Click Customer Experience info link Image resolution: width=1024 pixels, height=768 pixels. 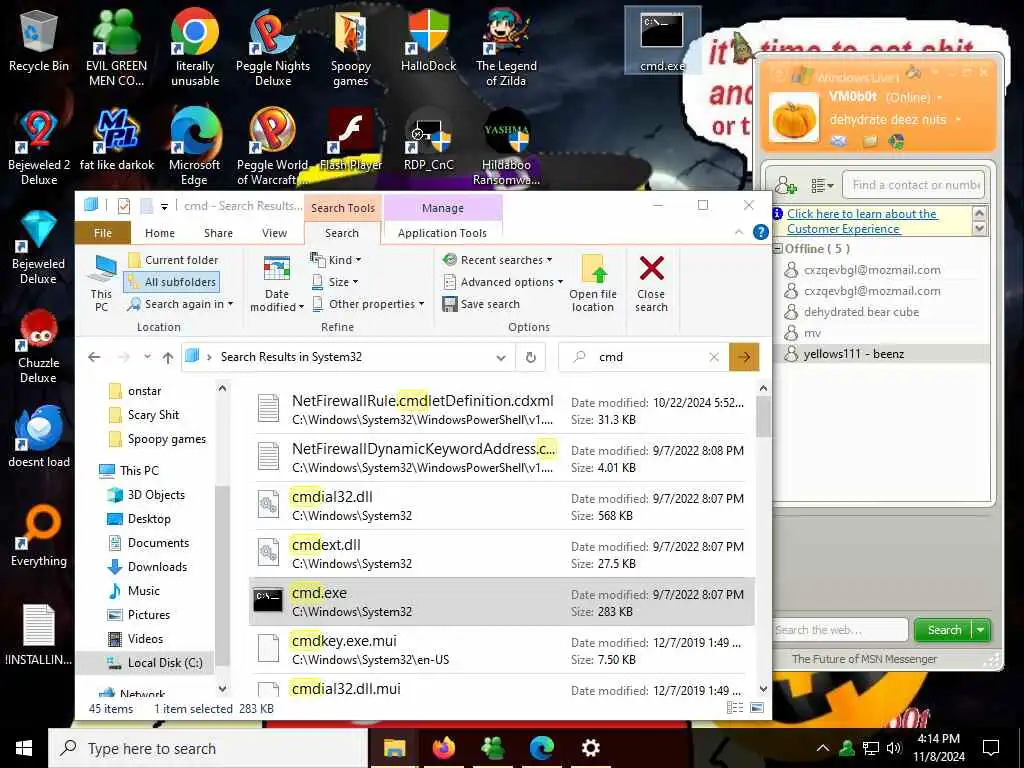tap(861, 221)
